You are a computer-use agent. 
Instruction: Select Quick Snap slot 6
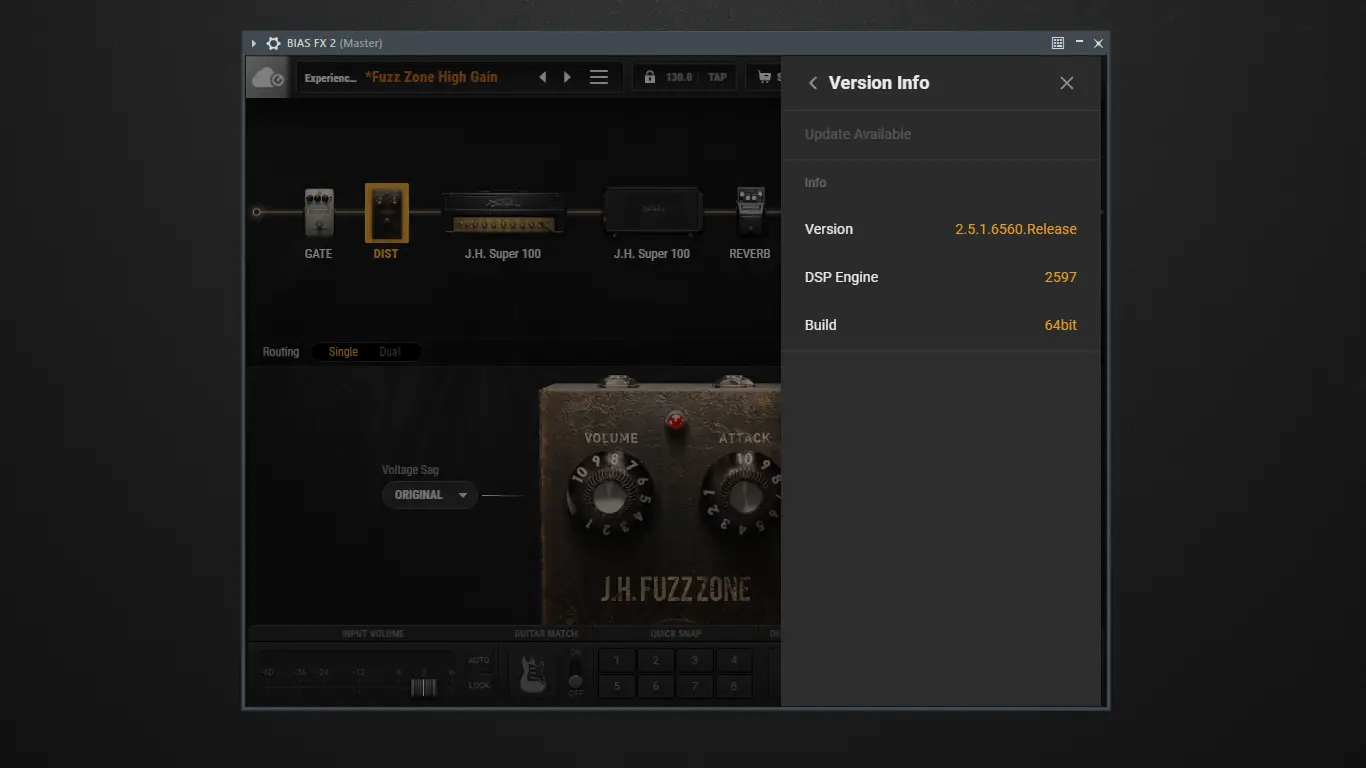(656, 686)
